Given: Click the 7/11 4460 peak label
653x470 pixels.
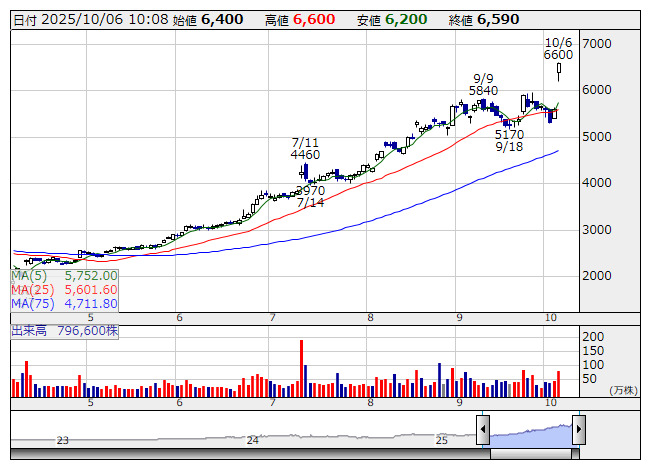Looking at the screenshot, I should click(305, 149).
